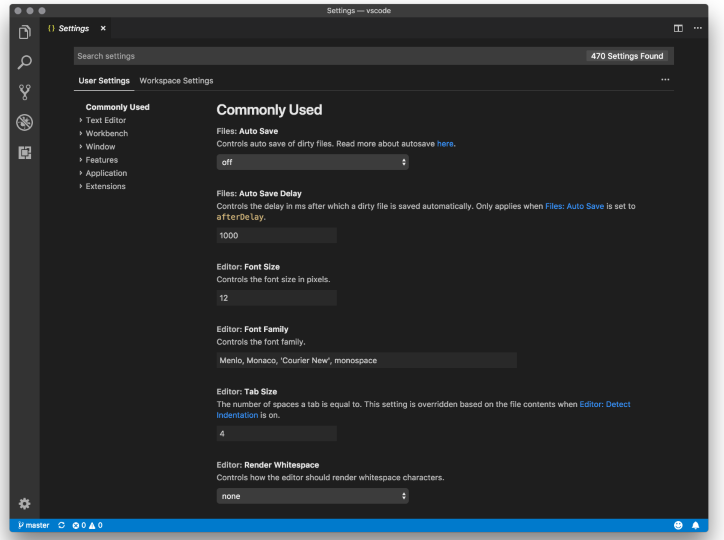
Task: Expand the Text Editor settings category
Action: click(105, 120)
